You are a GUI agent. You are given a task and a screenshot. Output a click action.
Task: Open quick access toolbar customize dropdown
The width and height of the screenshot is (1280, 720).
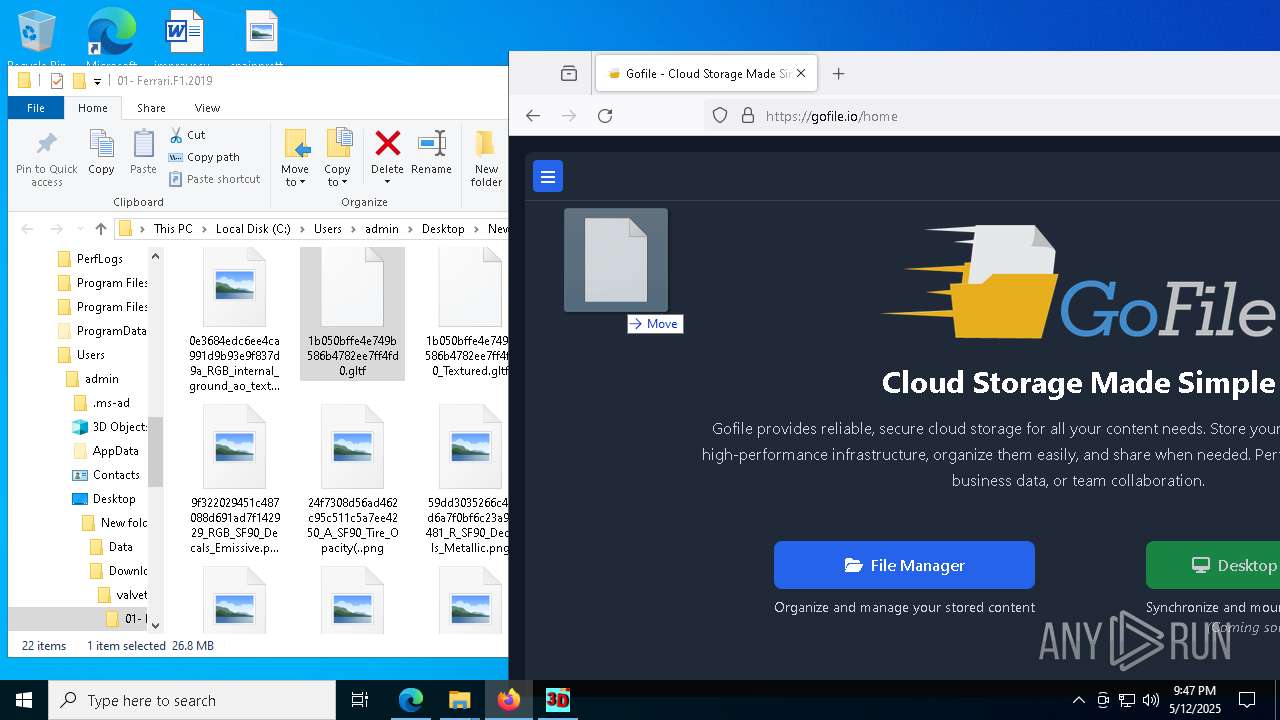[x=97, y=81]
